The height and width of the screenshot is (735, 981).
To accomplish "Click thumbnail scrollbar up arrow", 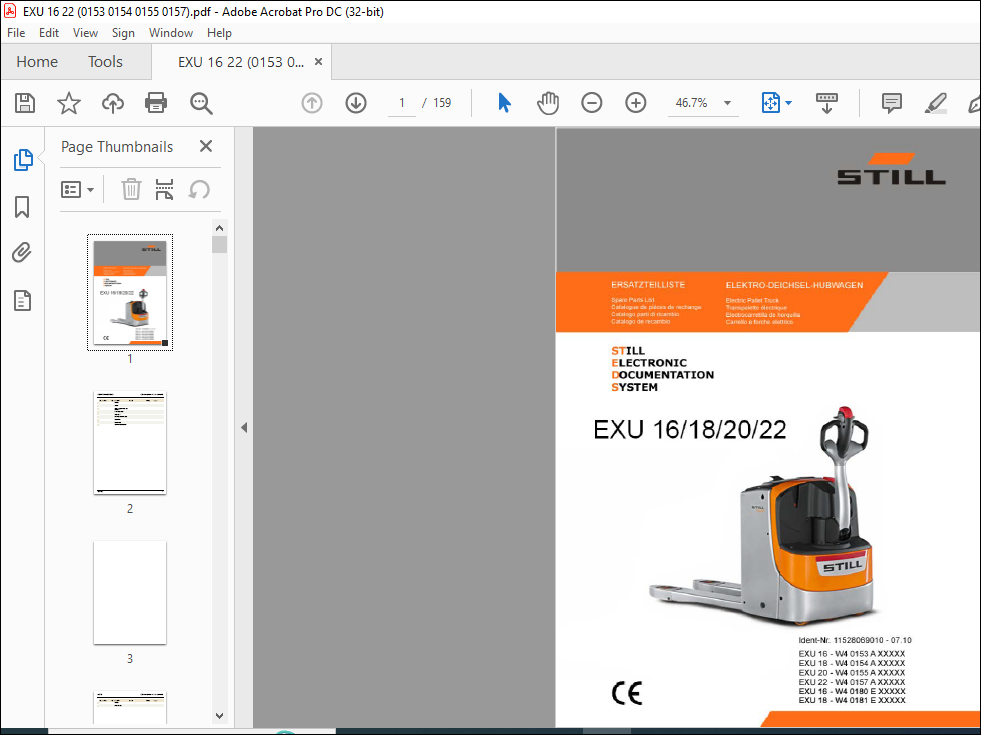I will pos(219,228).
